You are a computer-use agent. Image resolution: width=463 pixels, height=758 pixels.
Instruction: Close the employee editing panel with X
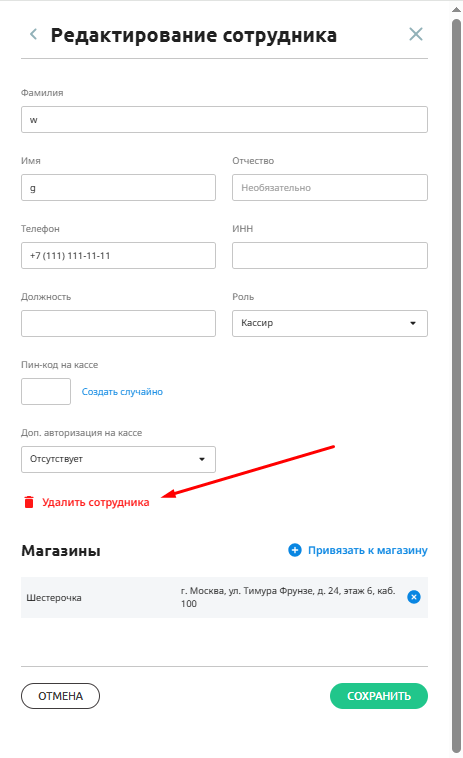click(416, 34)
